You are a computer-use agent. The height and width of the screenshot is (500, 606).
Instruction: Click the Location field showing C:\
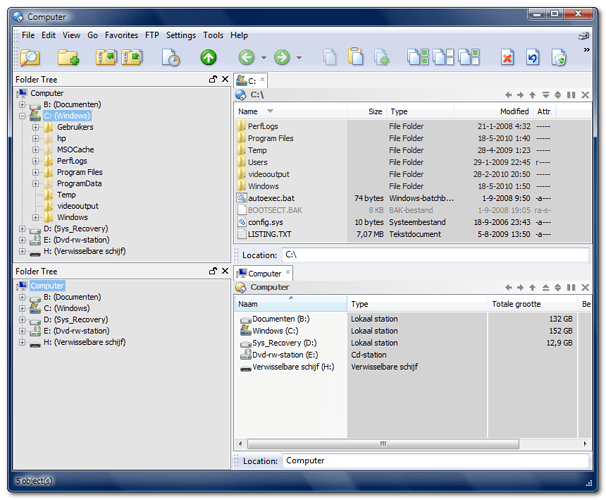[x=430, y=255]
